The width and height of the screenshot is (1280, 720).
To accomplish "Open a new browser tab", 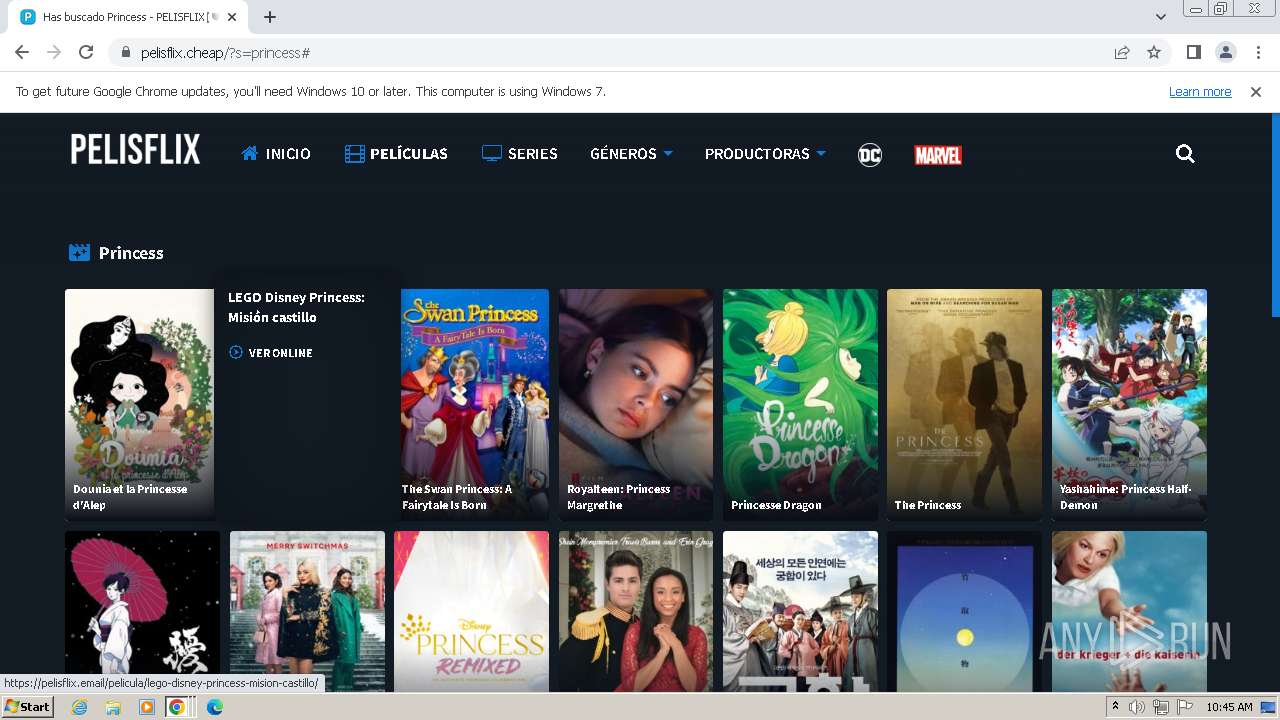I will point(270,17).
